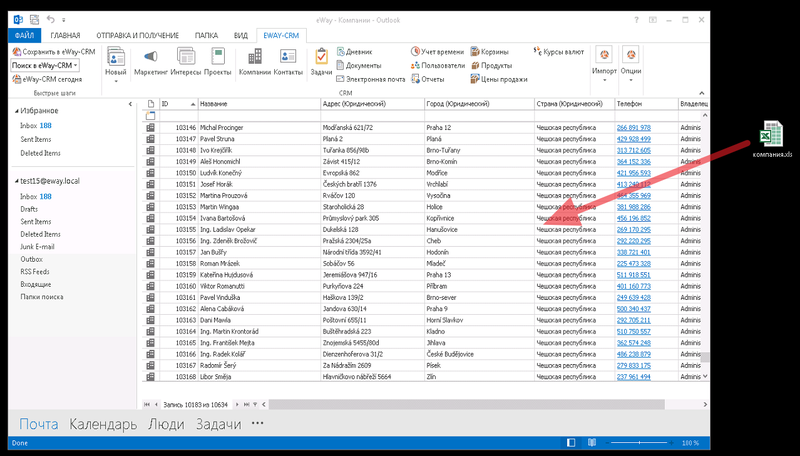
Task: Click the zoom slider in status bar
Action: click(639, 443)
